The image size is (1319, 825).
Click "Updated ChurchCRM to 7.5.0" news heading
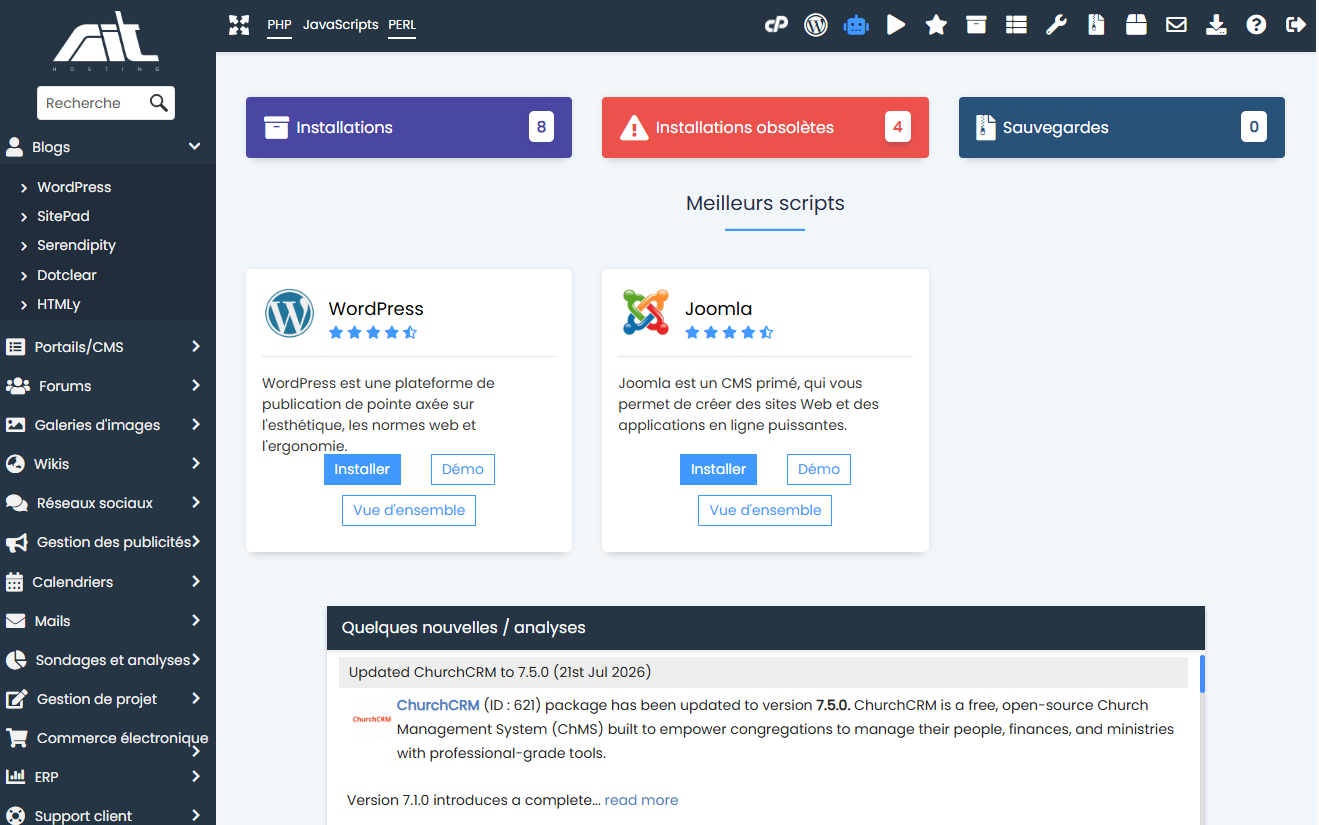500,672
